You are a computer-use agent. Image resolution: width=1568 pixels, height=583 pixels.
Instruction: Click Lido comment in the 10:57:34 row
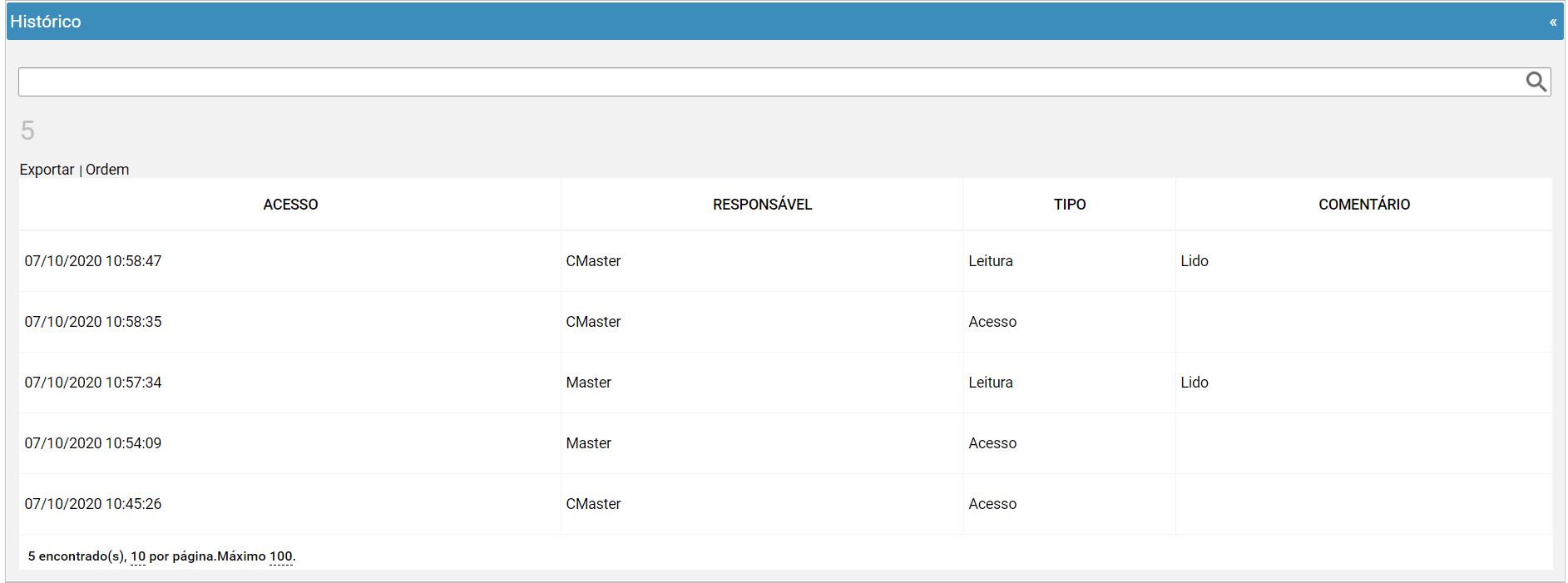click(1195, 383)
